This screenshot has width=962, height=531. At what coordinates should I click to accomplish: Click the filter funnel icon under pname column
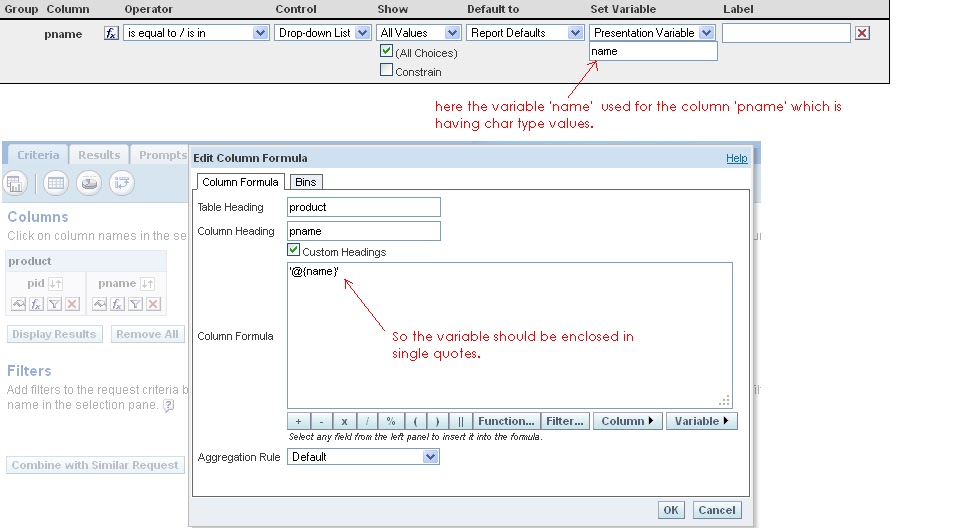coord(135,304)
